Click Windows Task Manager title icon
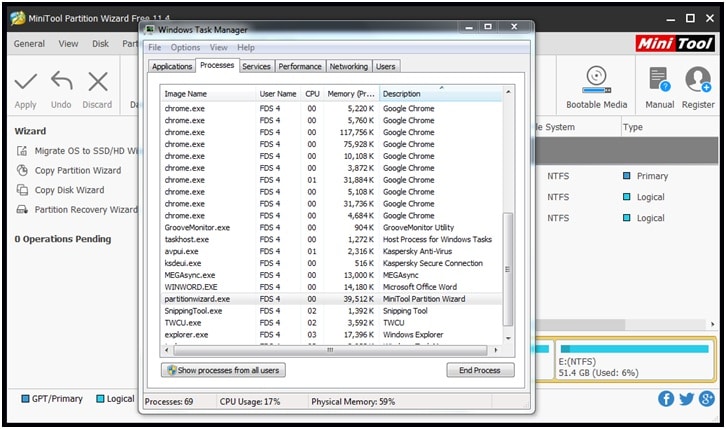Image resolution: width=726 pixels, height=429 pixels. pyautogui.click(x=150, y=30)
